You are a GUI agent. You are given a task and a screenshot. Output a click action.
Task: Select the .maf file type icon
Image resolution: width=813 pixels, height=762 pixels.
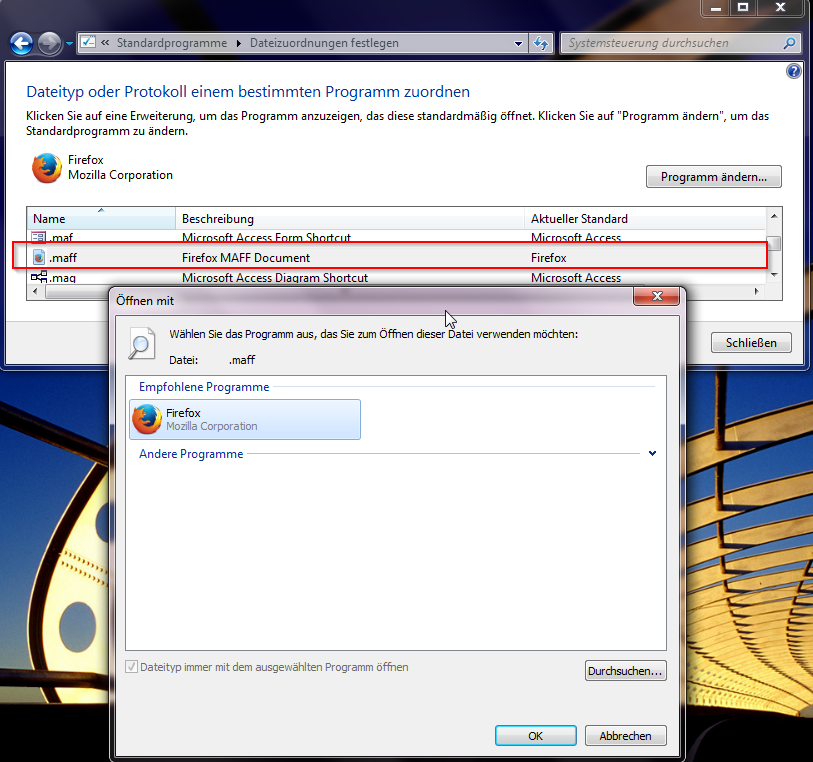[39, 238]
